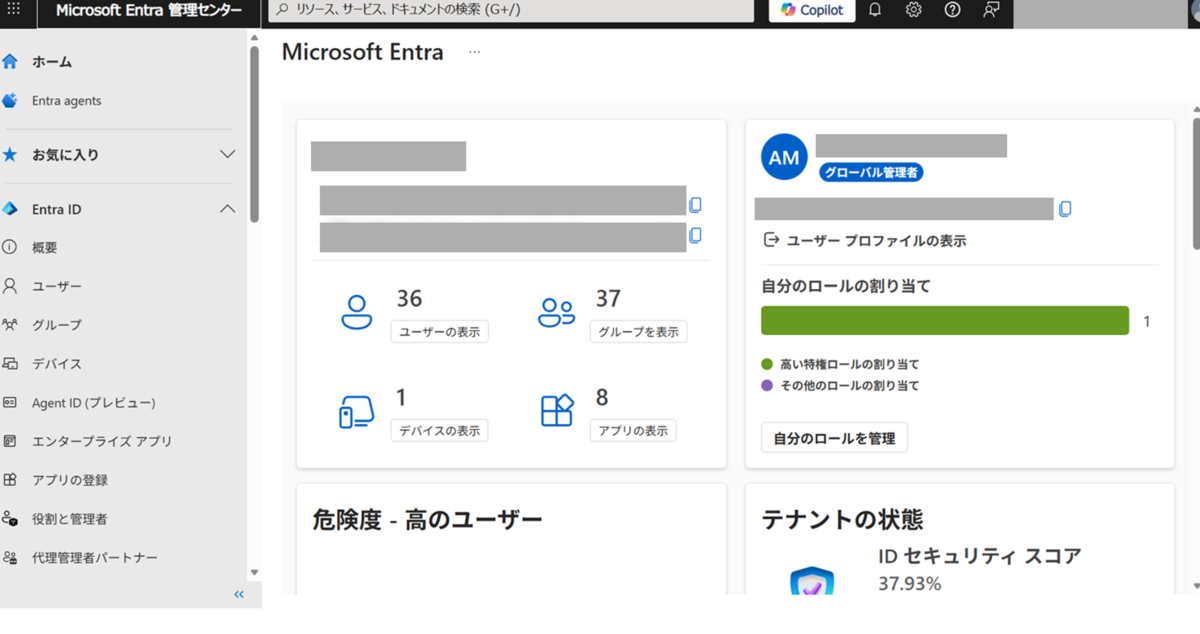This screenshot has width=1200, height=634.
Task: Open Entra agents in the sidebar
Action: click(x=66, y=101)
